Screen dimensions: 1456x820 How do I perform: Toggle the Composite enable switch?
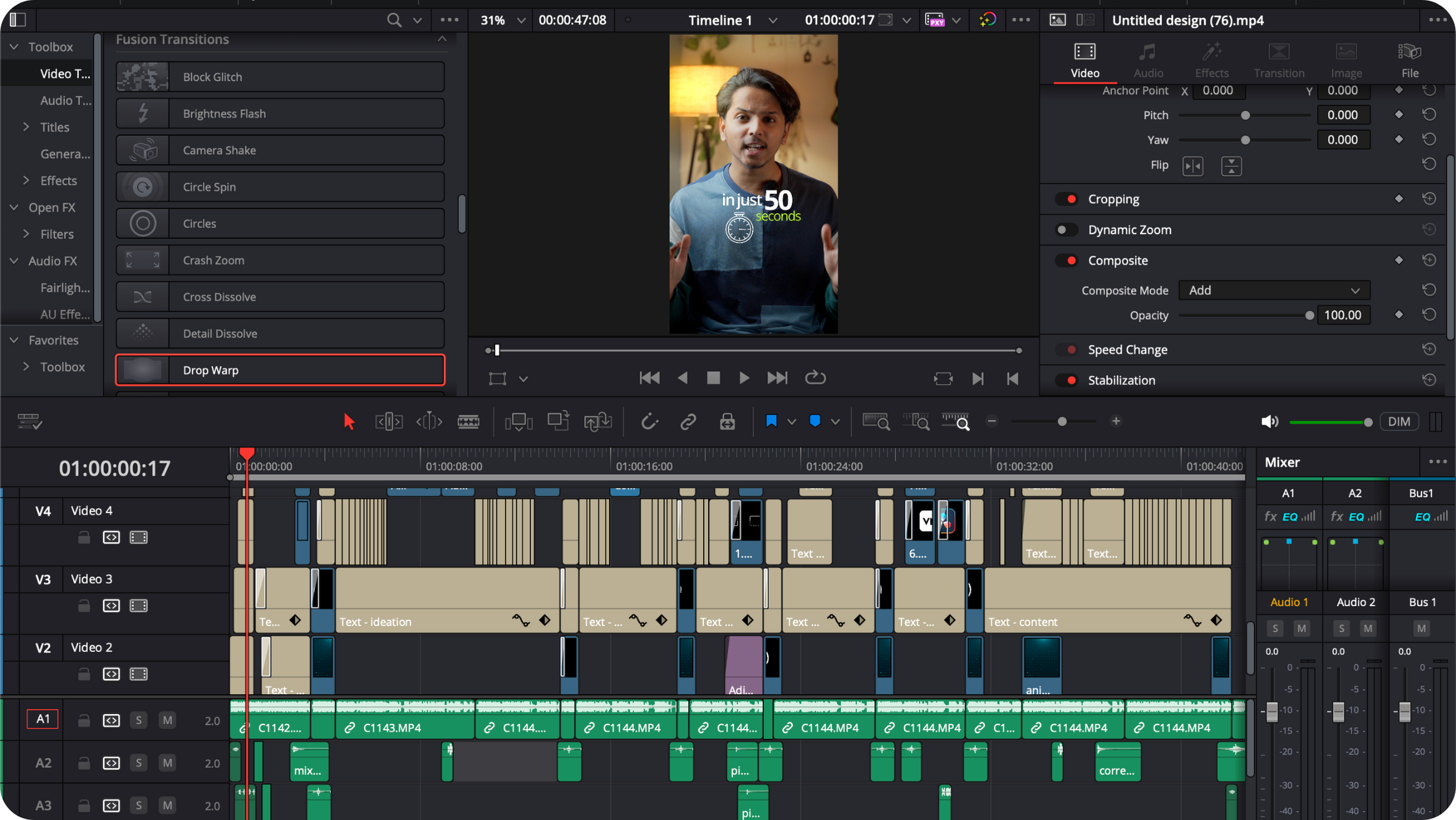point(1068,260)
